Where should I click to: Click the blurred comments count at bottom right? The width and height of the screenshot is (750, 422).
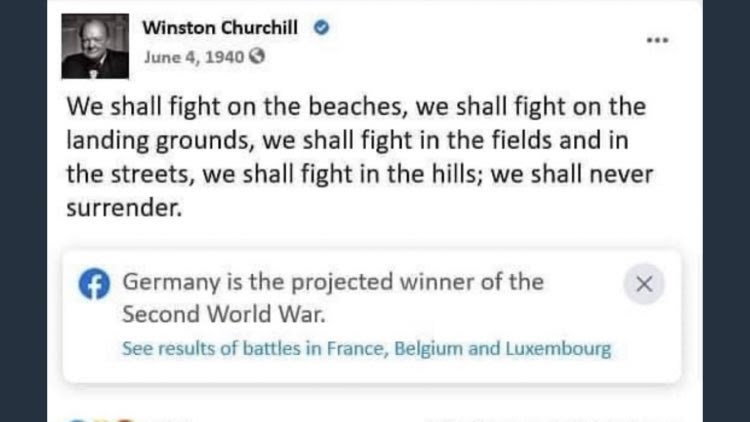coord(550,420)
